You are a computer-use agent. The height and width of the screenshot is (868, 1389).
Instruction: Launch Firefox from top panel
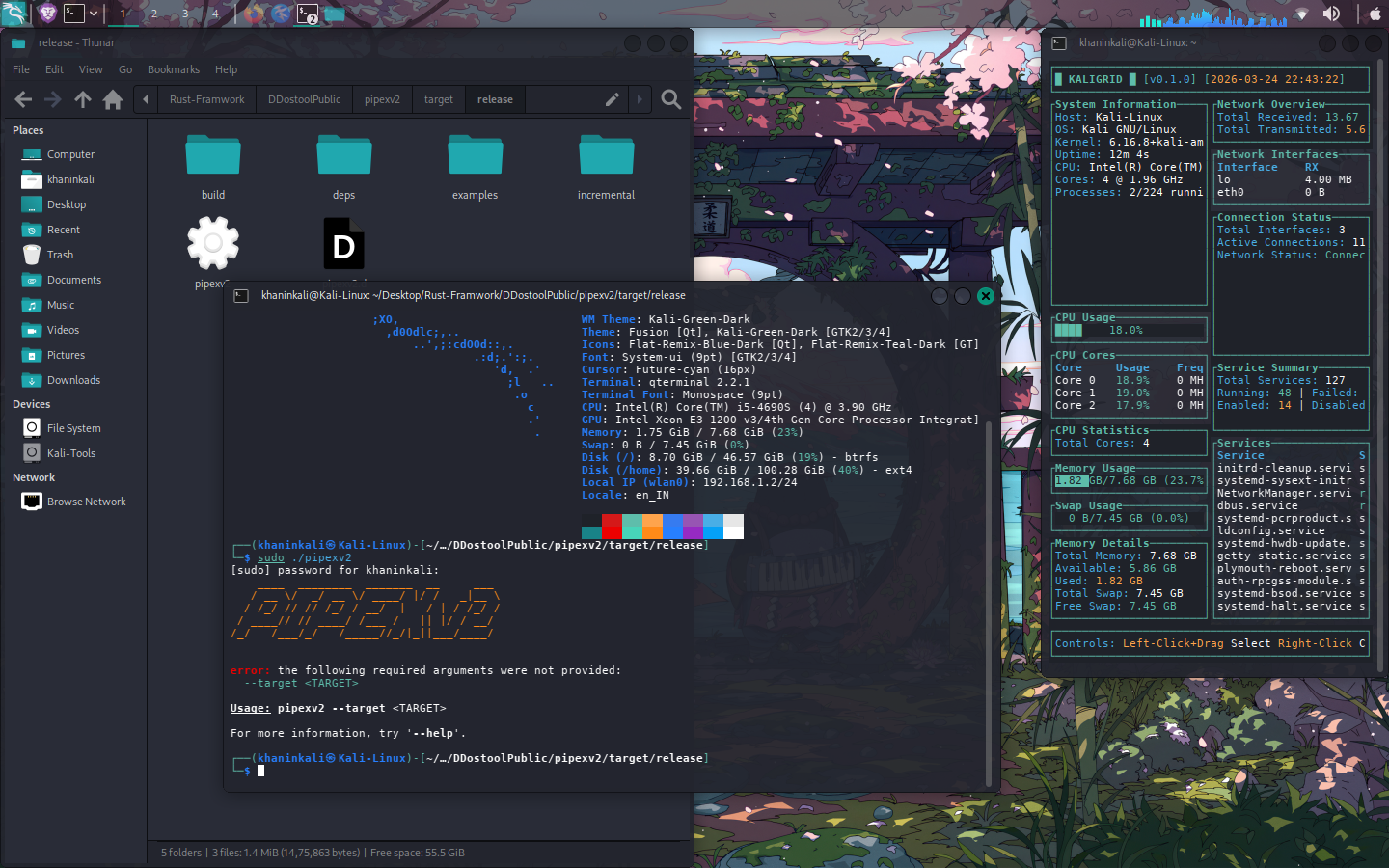tap(253, 14)
